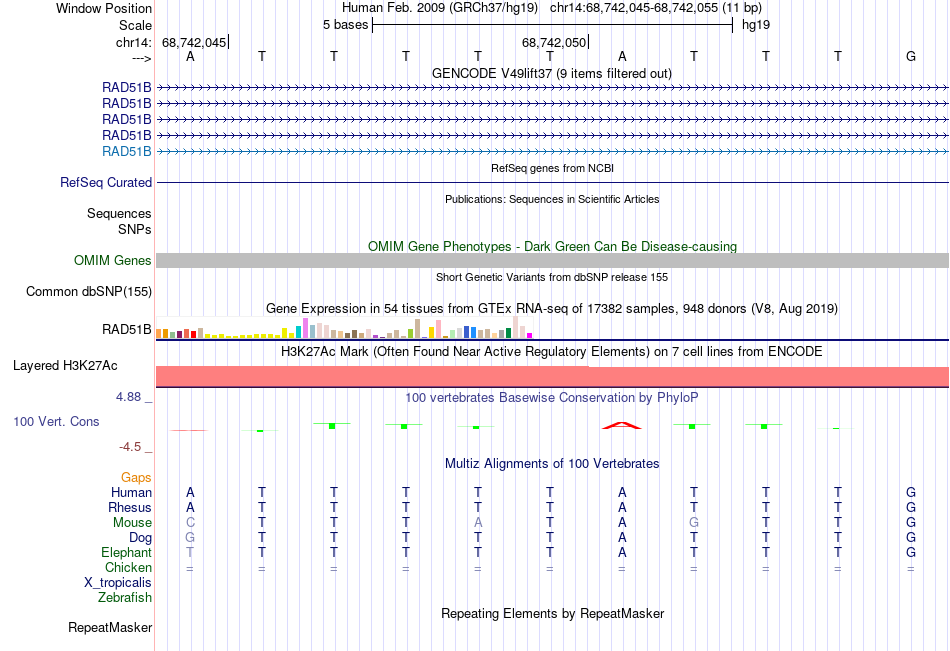The width and height of the screenshot is (950, 651).
Task: Click the gray OMIM Genes bar
Action: [x=552, y=261]
